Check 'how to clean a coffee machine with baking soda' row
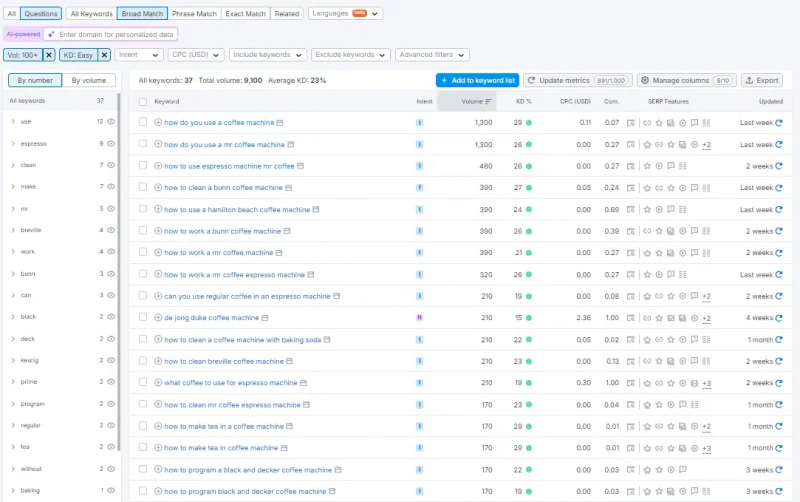This screenshot has width=800, height=502. [143, 339]
